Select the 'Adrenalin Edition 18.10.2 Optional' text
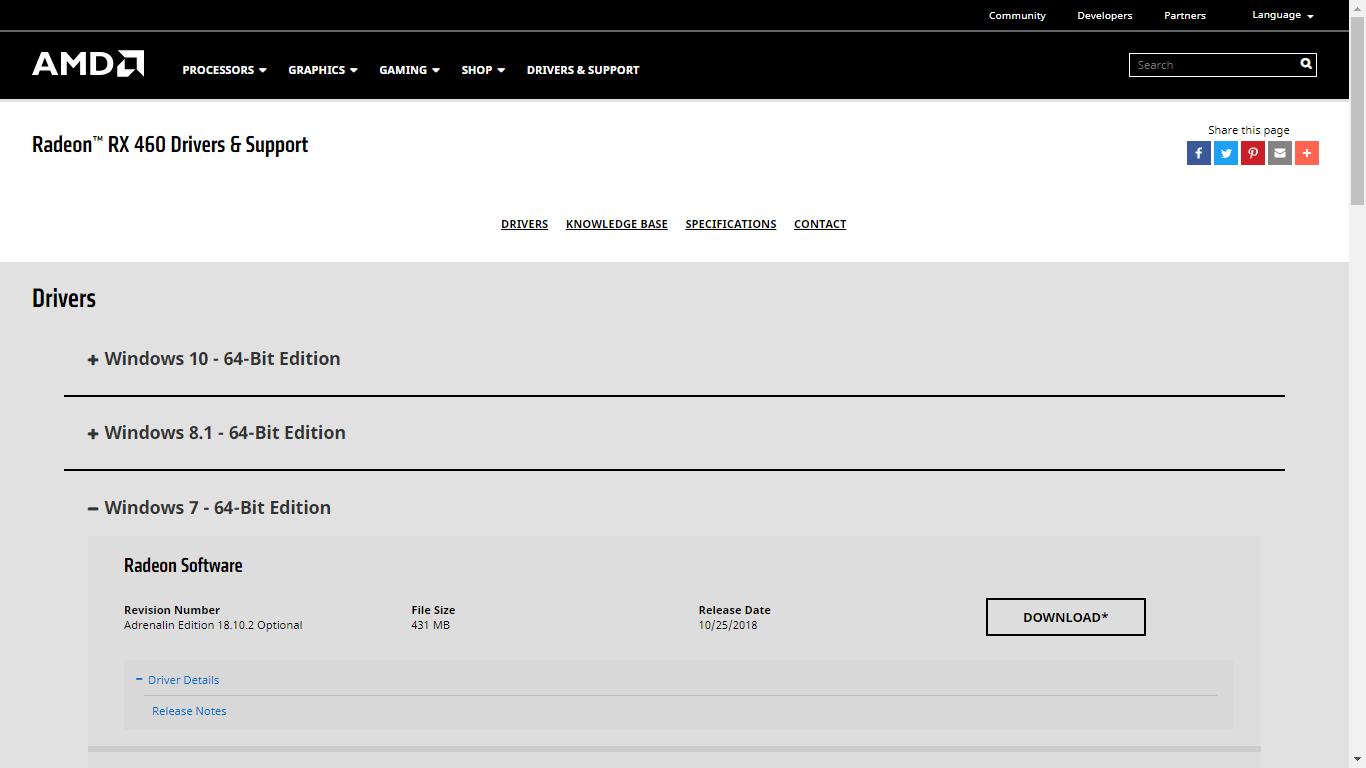This screenshot has height=768, width=1366. click(x=213, y=625)
